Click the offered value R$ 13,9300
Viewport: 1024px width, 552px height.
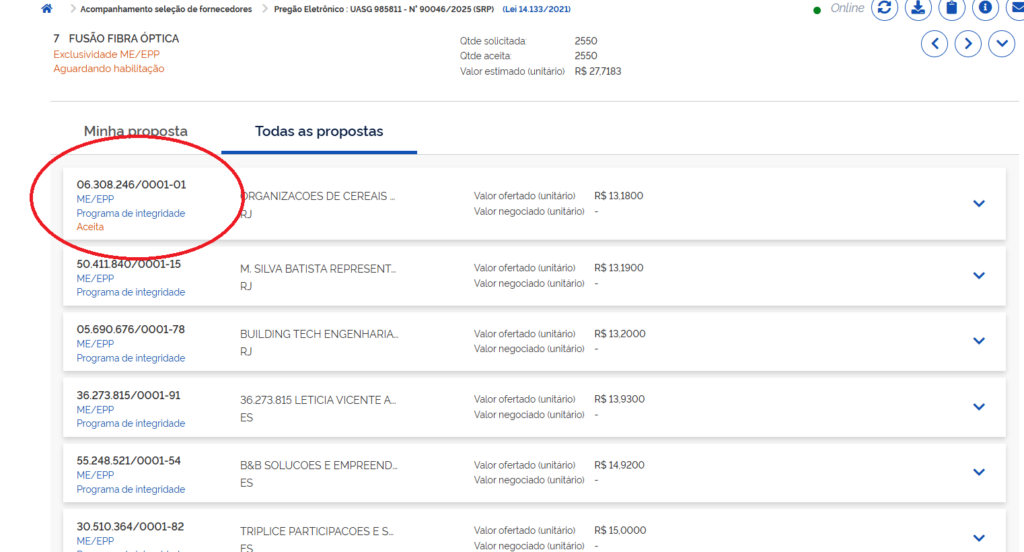(x=619, y=399)
